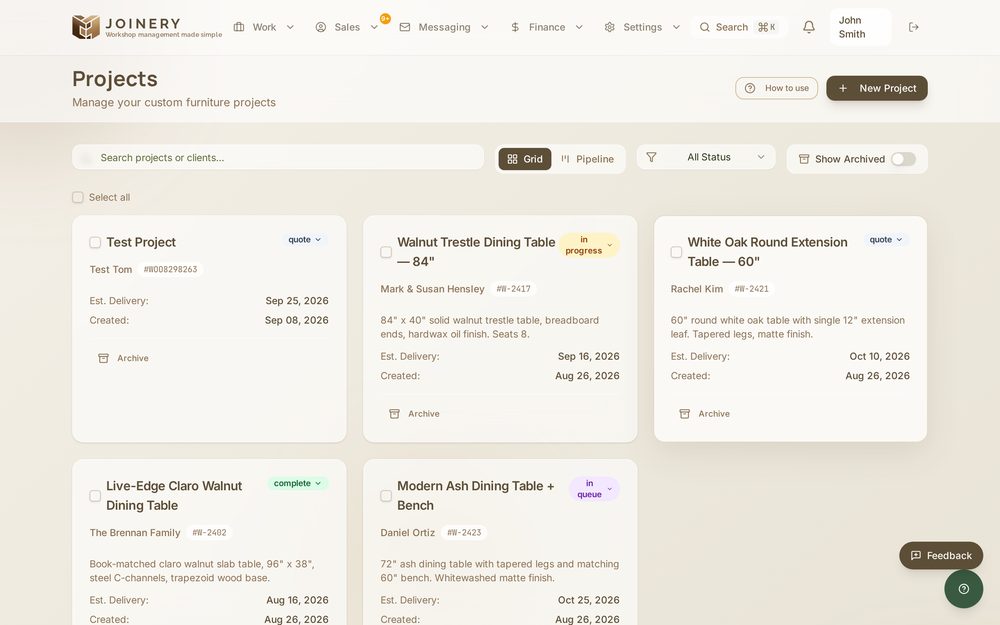Check the Test Project checkbox
The width and height of the screenshot is (1000, 625).
(x=95, y=242)
